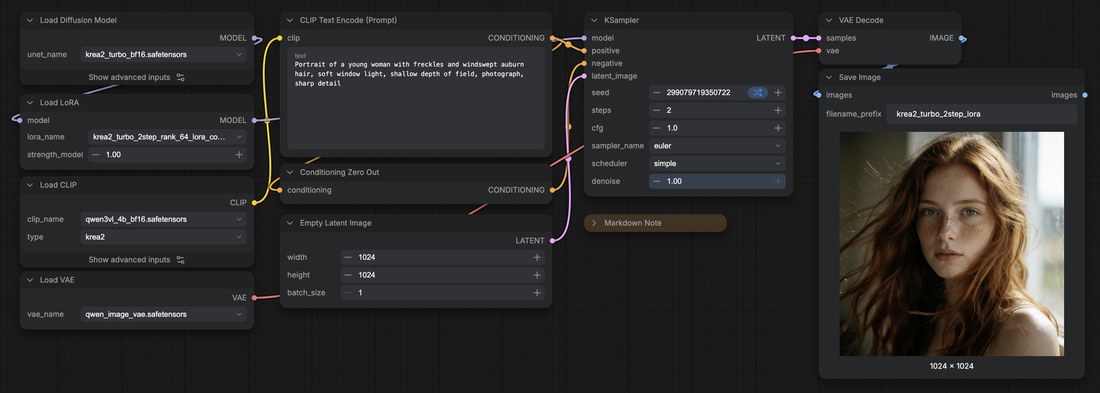The height and width of the screenshot is (393, 1100).
Task: Decrease batch_size with minus icon
Action: (x=348, y=293)
